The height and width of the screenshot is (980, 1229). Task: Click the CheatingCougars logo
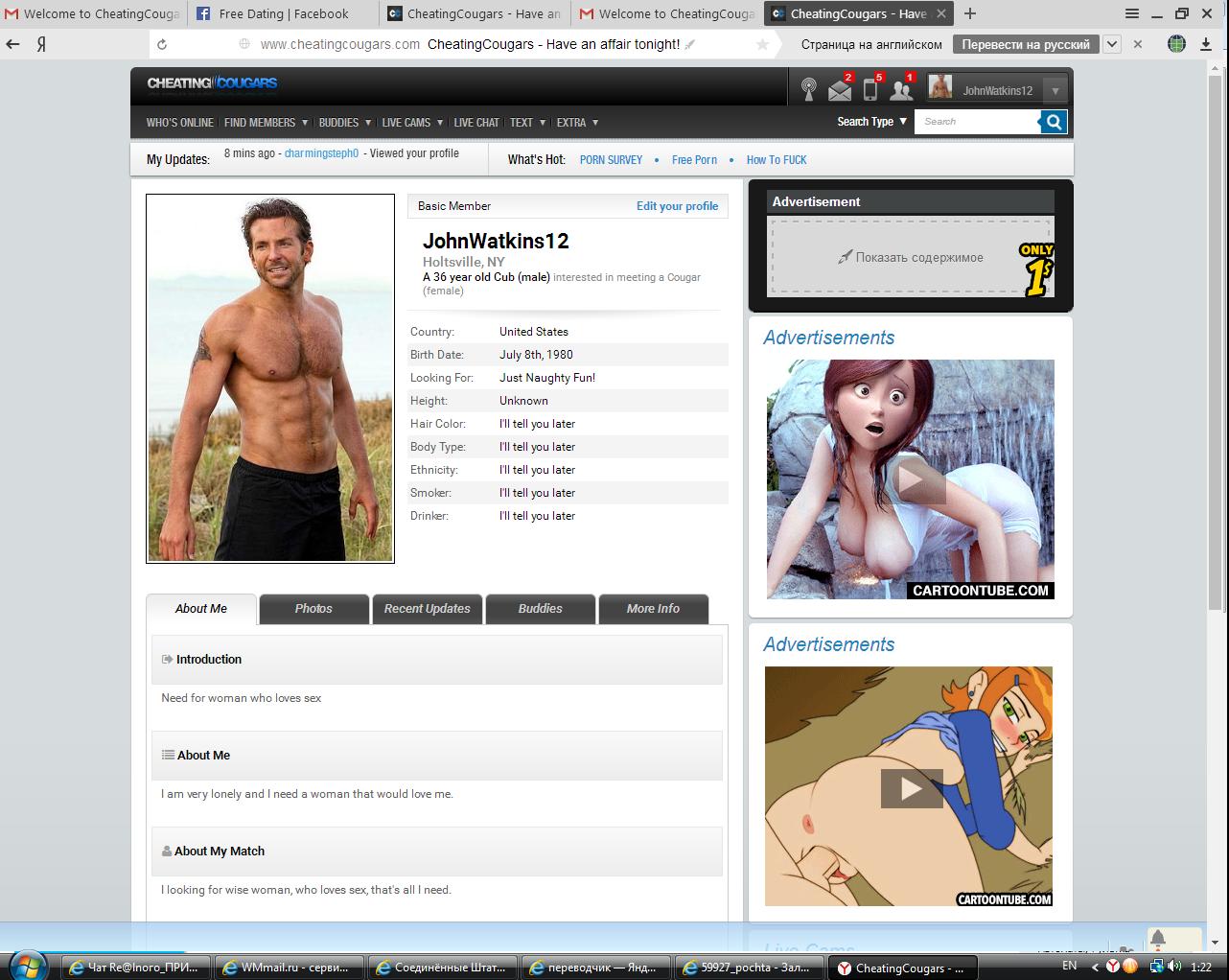[212, 83]
